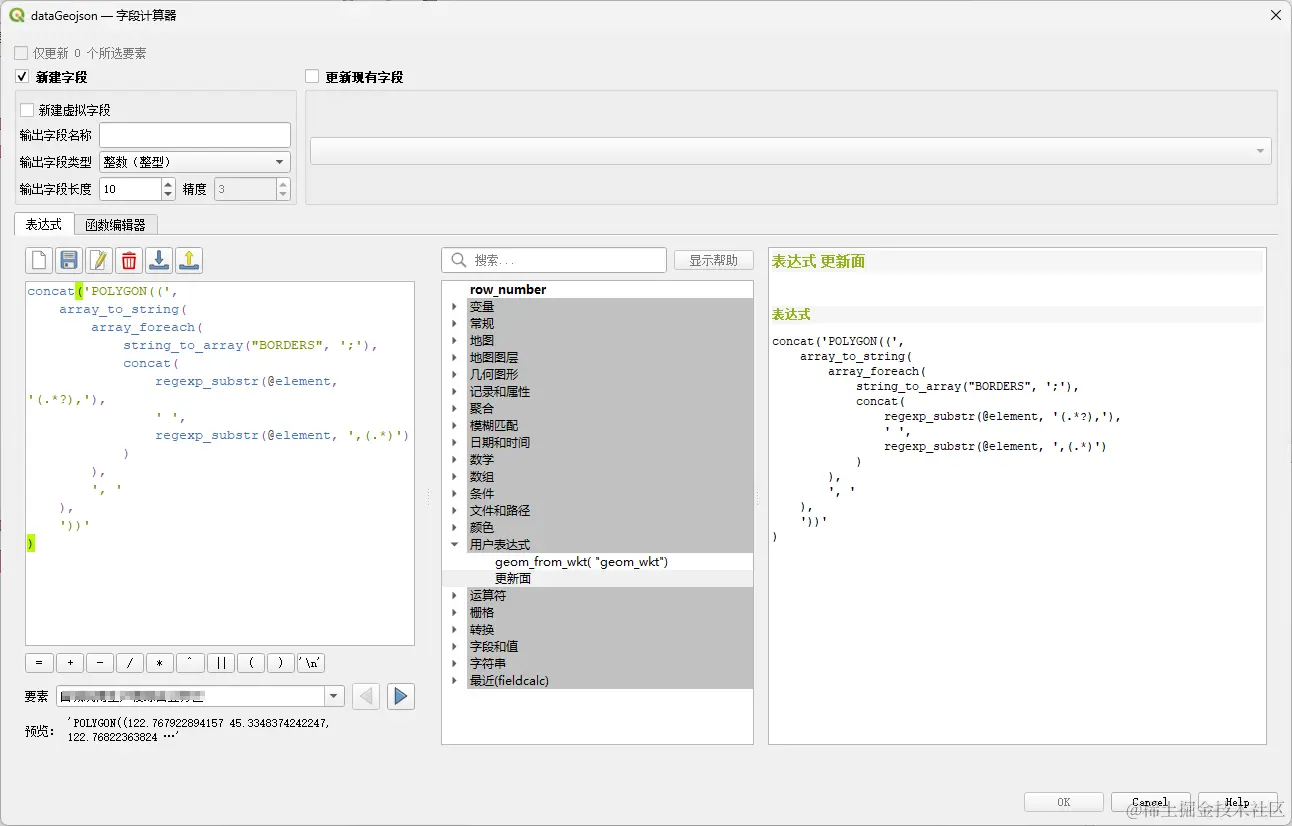
Task: Check the 新建虚拟字段 option
Action: 27,110
